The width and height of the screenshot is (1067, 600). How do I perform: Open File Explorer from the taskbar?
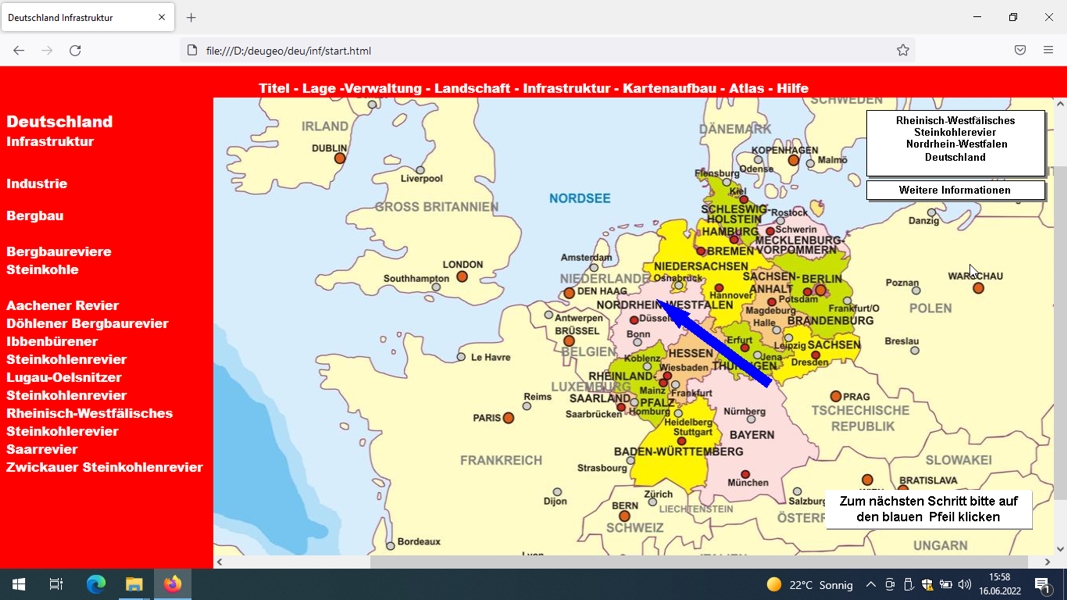coord(134,584)
